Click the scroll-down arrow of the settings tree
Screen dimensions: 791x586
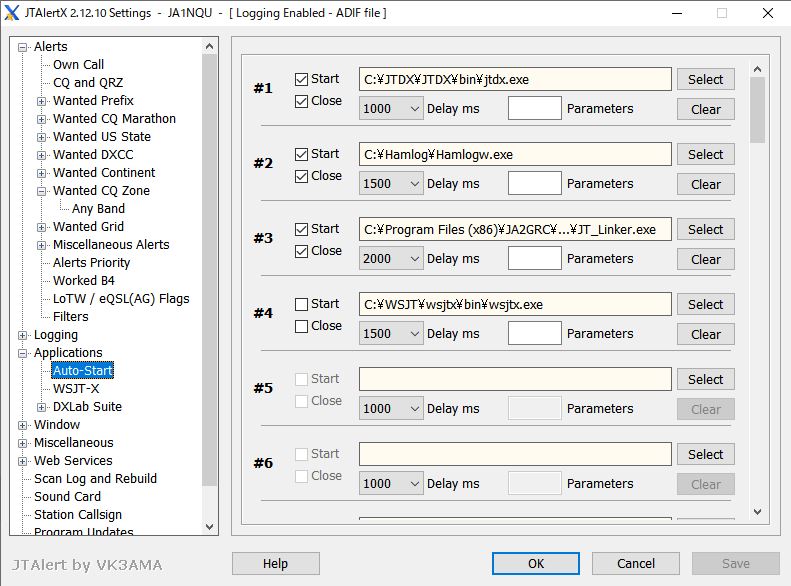(x=209, y=526)
